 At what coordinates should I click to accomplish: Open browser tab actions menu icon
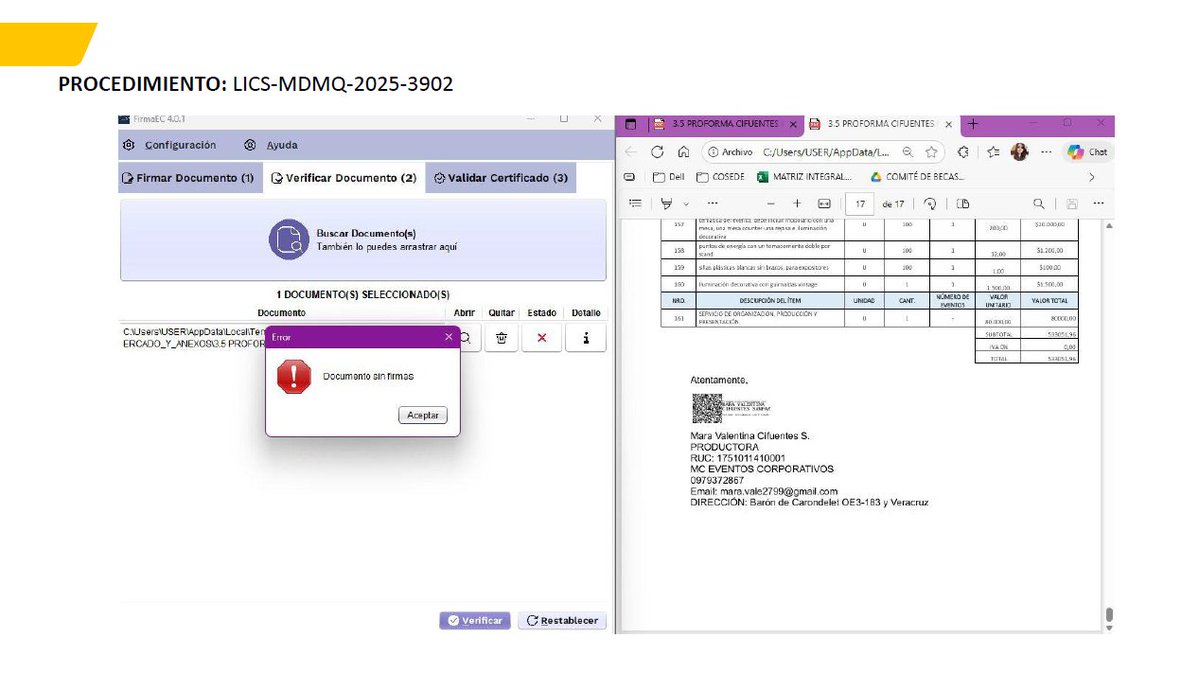631,124
